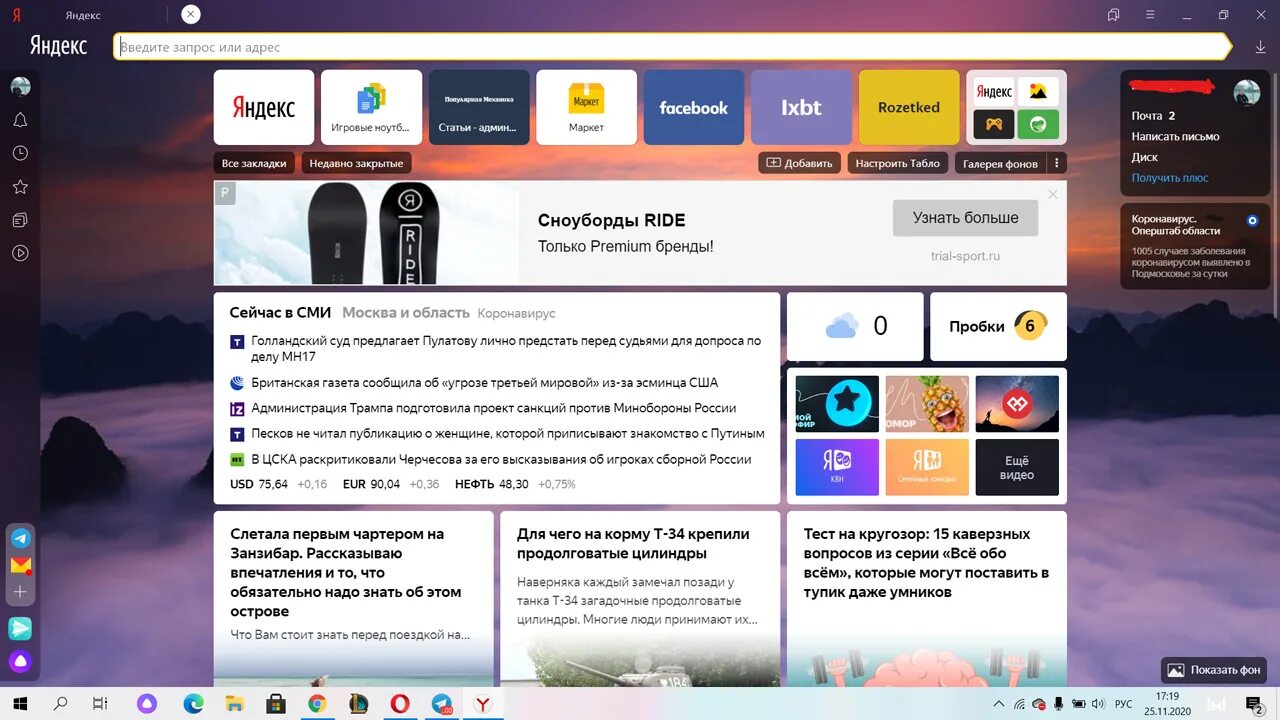Open three-dot menu beside Галерея фонов

coord(1057,163)
